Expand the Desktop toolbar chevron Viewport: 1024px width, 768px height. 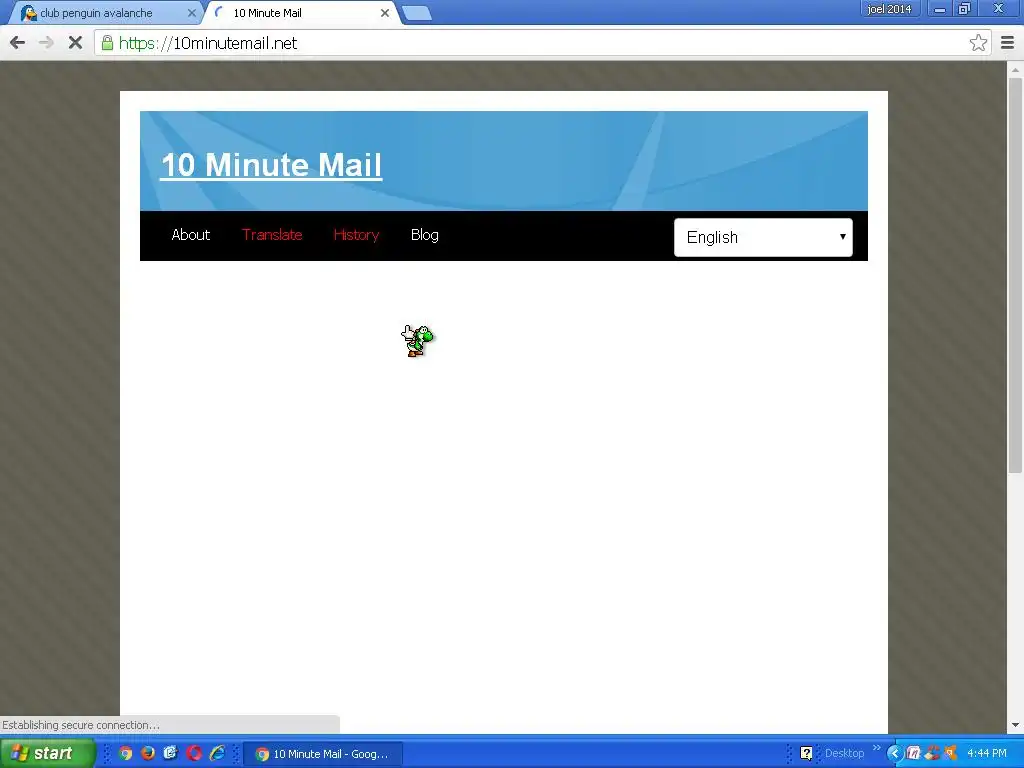coord(876,748)
